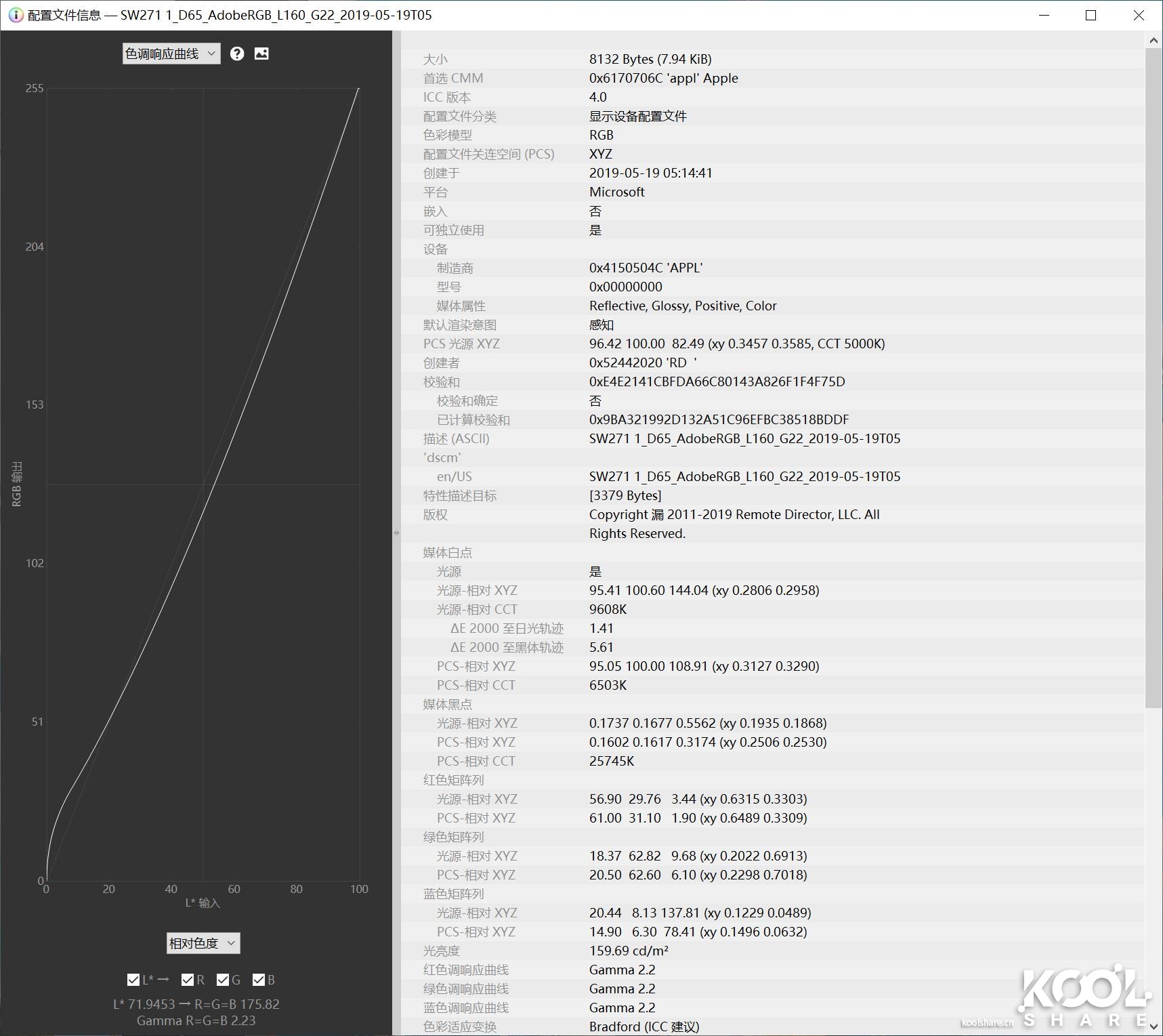Click the vertical scrollbar thumb
The height and width of the screenshot is (1036, 1163).
[x=1154, y=379]
